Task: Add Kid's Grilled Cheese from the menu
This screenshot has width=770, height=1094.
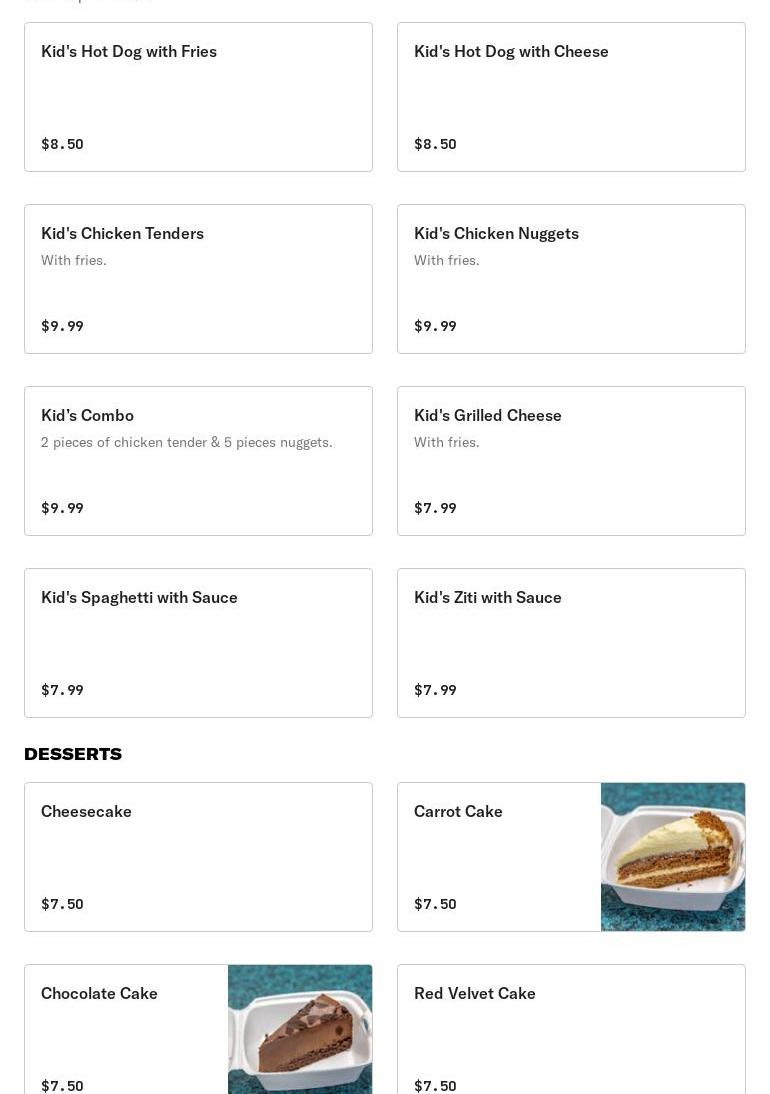Action: pos(571,461)
